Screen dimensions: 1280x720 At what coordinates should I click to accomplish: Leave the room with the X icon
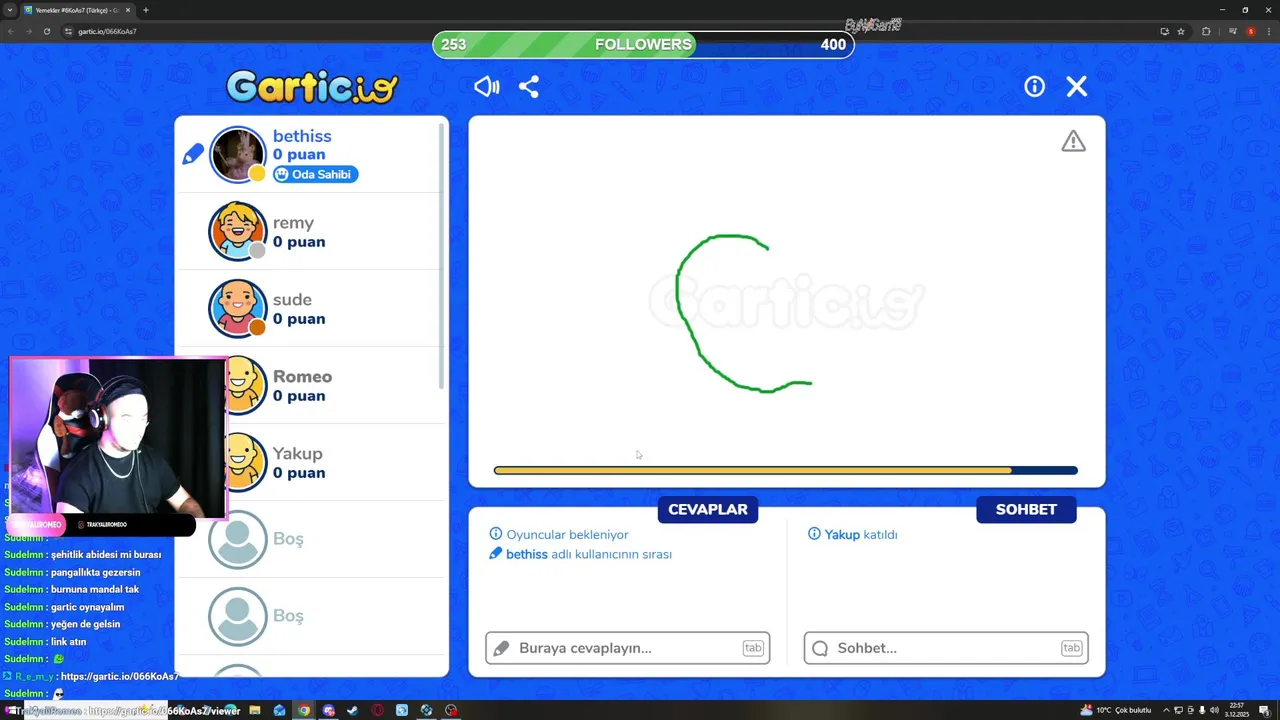point(1077,87)
